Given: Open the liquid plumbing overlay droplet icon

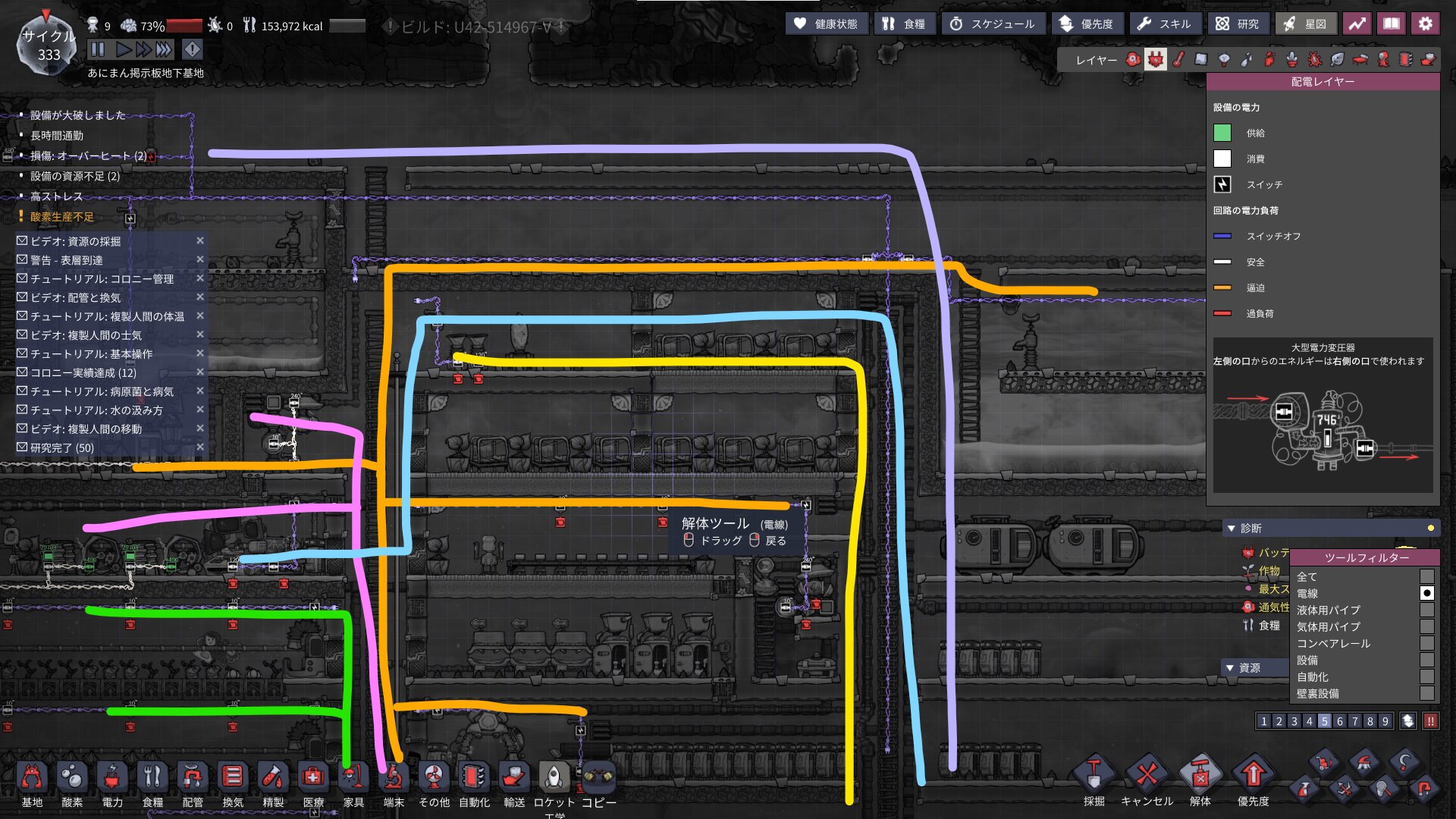Looking at the screenshot, I should click(x=1246, y=59).
